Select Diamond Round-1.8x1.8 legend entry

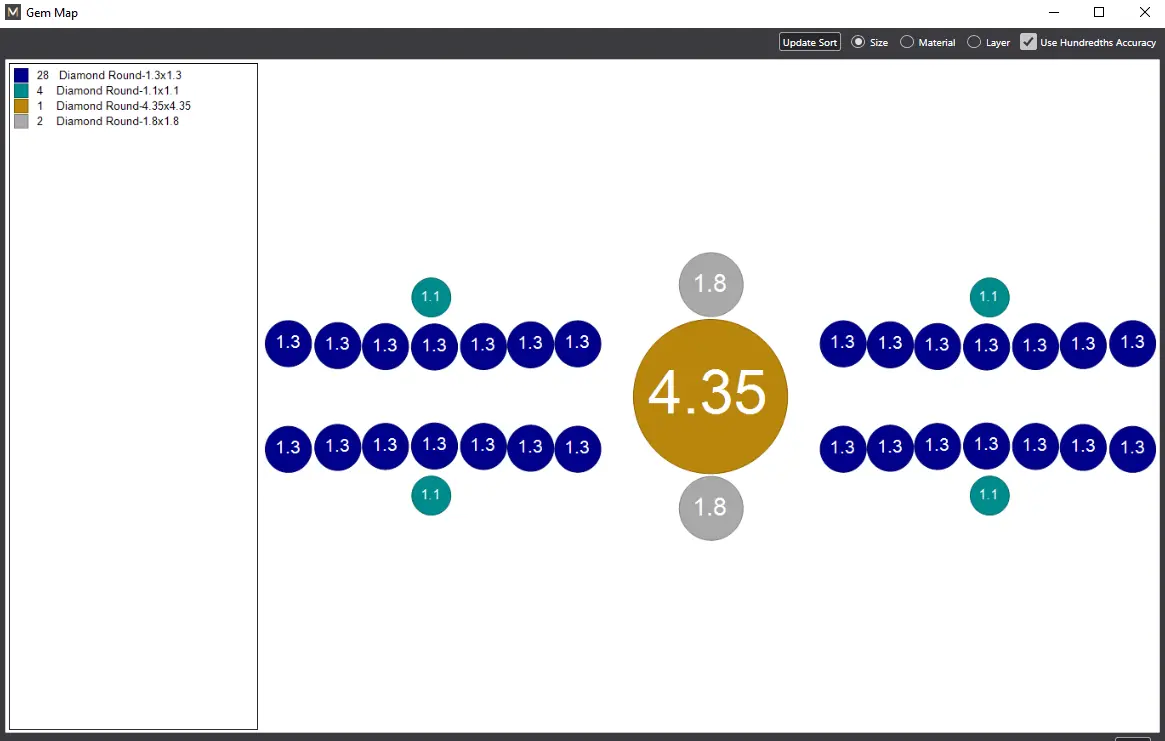click(117, 121)
